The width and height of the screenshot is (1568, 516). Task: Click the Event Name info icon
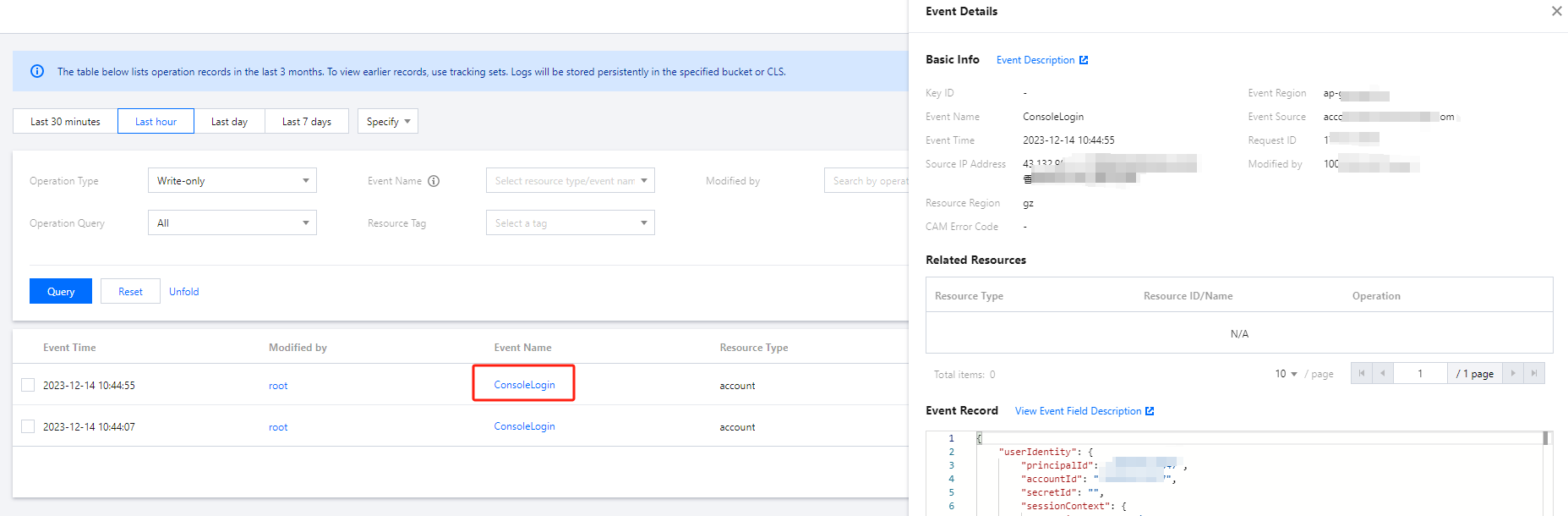[x=434, y=181]
